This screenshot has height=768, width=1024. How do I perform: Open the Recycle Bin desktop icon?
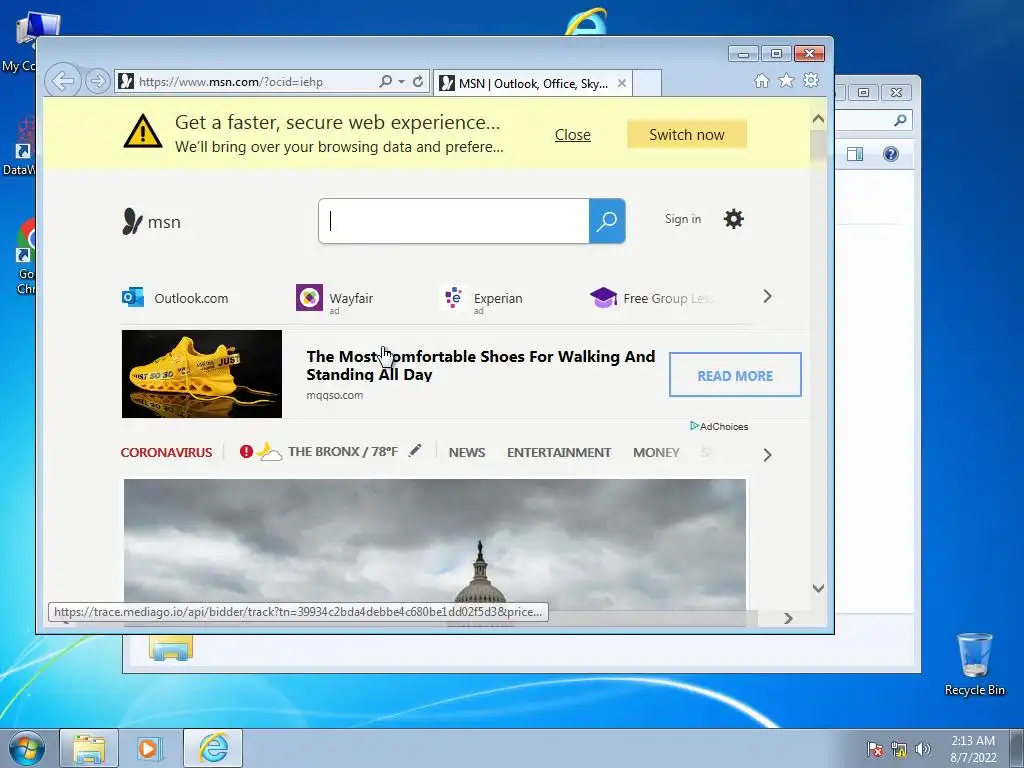(x=974, y=664)
